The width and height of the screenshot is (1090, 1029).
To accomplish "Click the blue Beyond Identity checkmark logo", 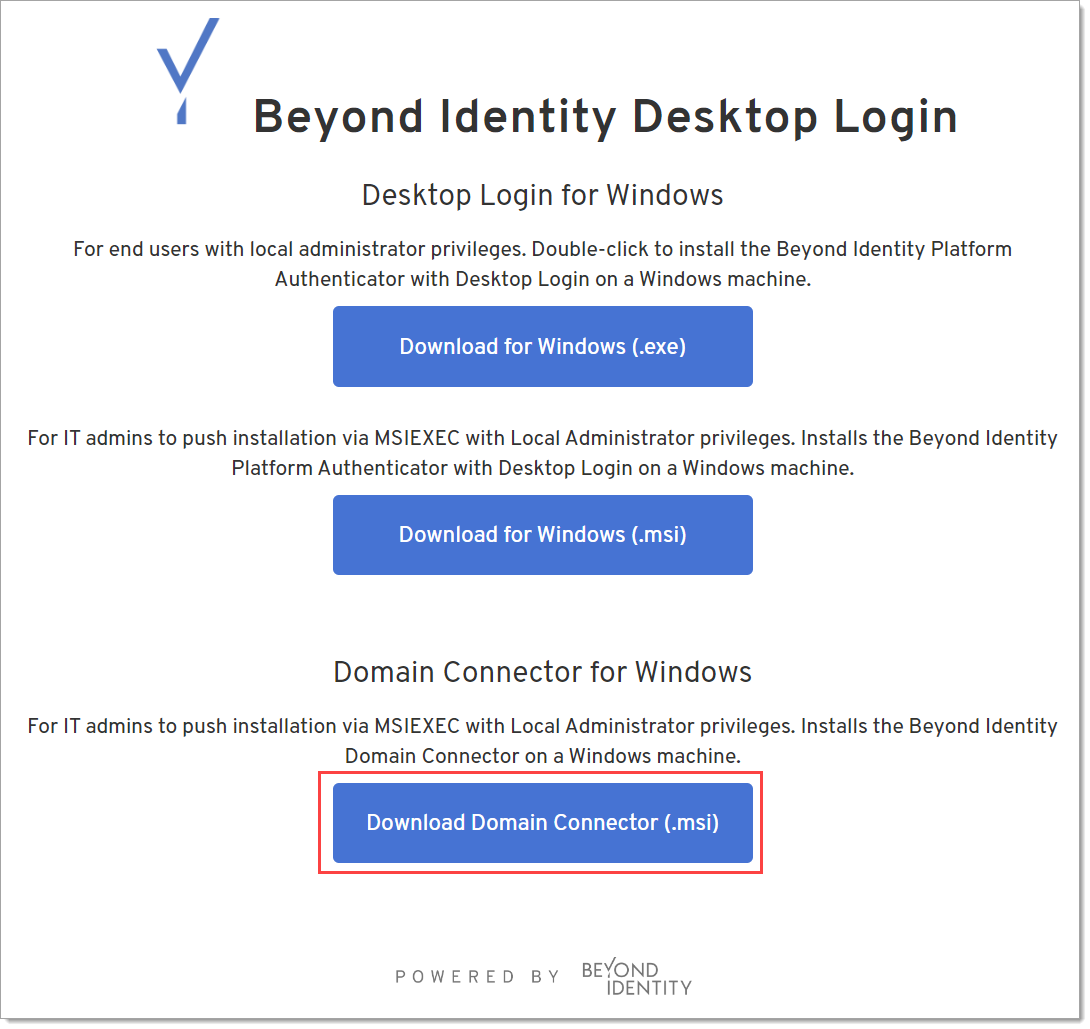I will (187, 68).
